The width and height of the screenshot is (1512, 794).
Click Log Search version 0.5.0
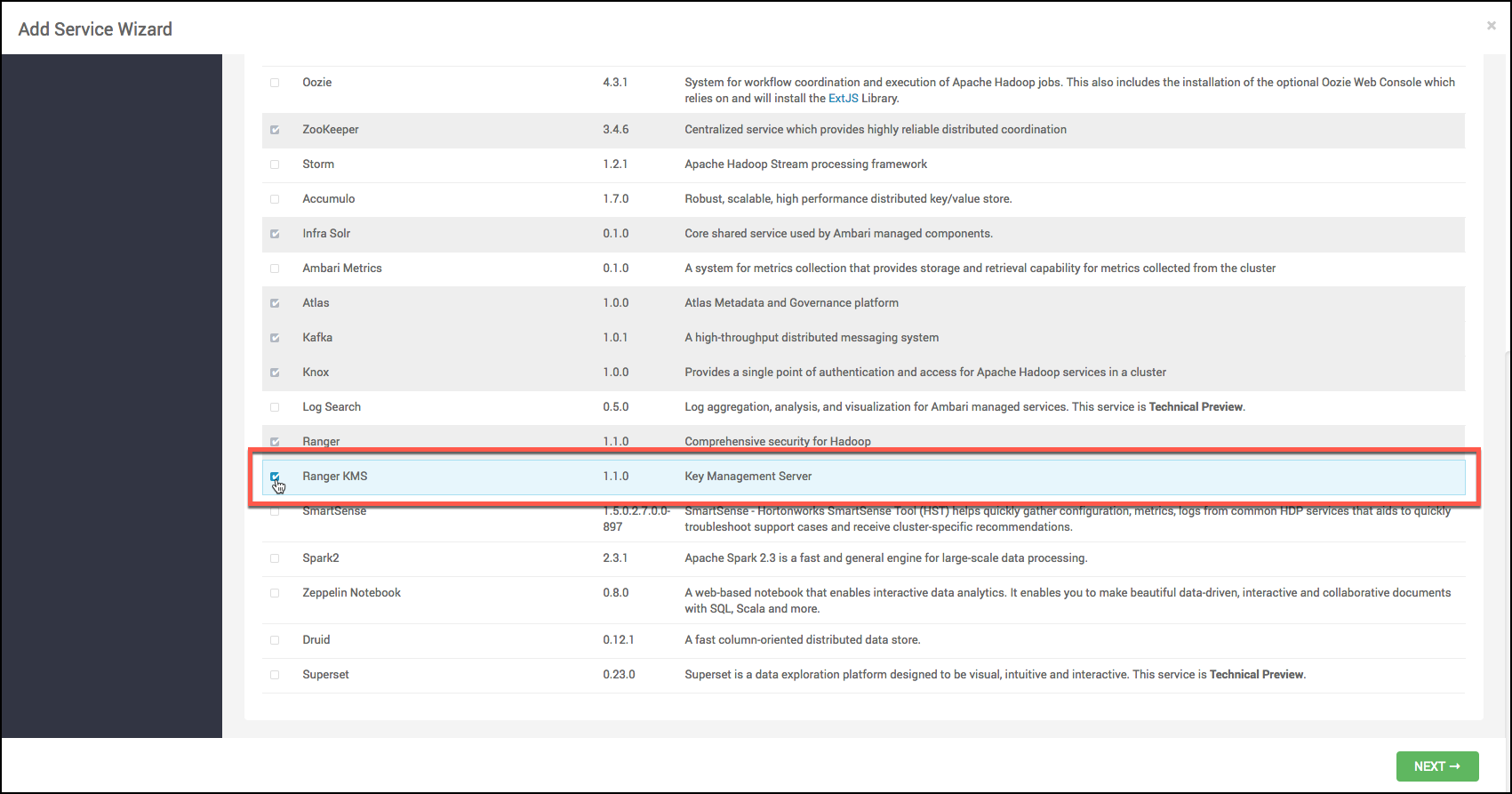pos(616,406)
